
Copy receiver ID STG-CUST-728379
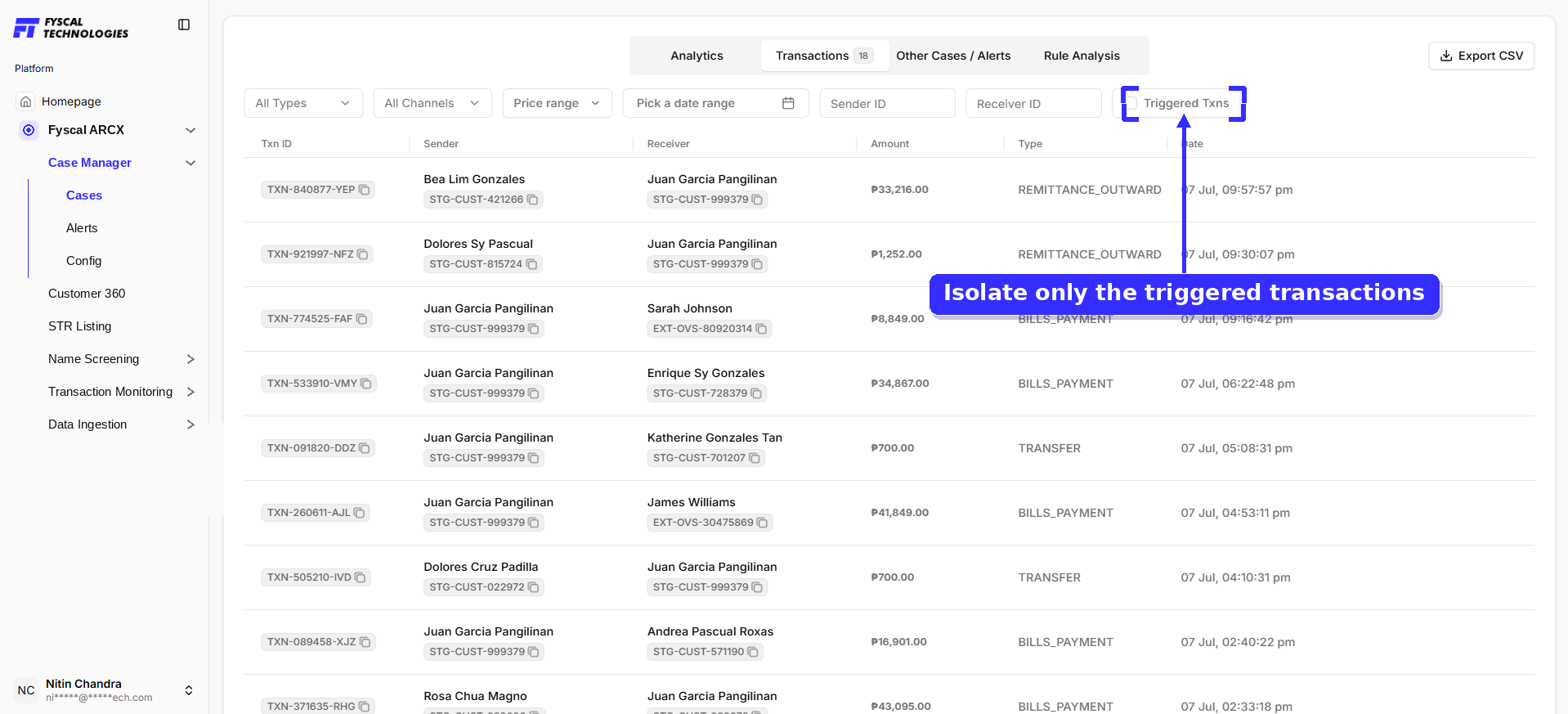tap(756, 393)
